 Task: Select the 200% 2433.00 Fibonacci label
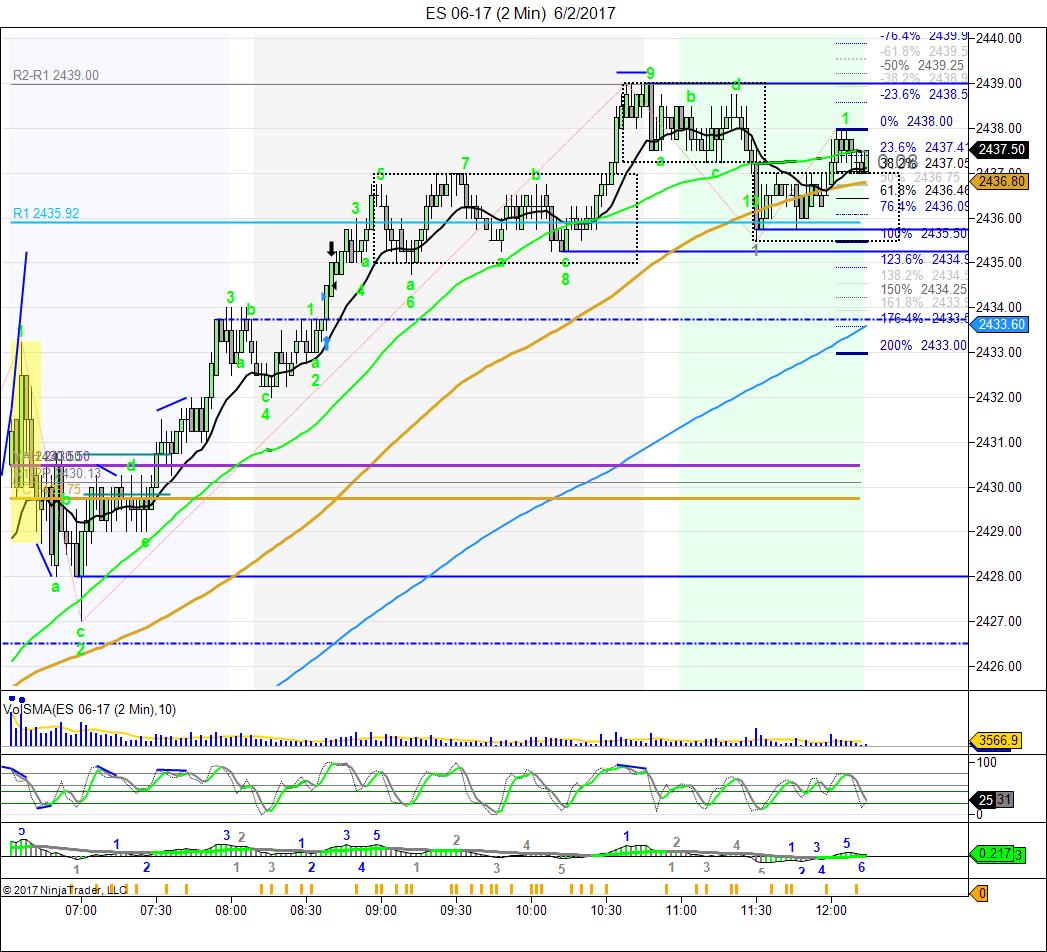pos(923,345)
